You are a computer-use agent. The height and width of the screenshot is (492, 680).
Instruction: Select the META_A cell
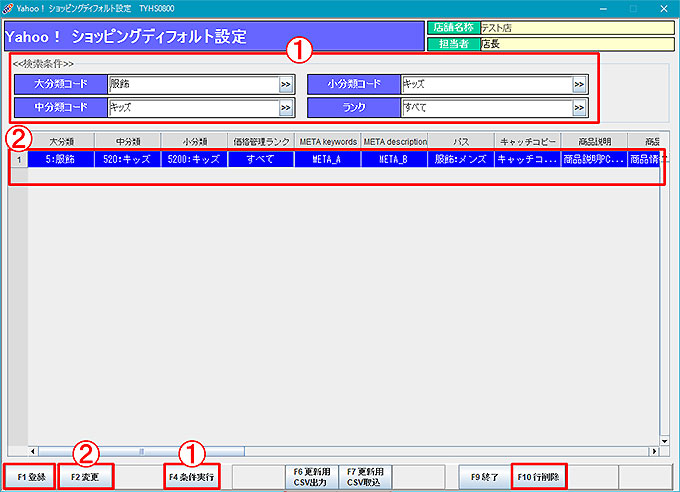pos(328,159)
